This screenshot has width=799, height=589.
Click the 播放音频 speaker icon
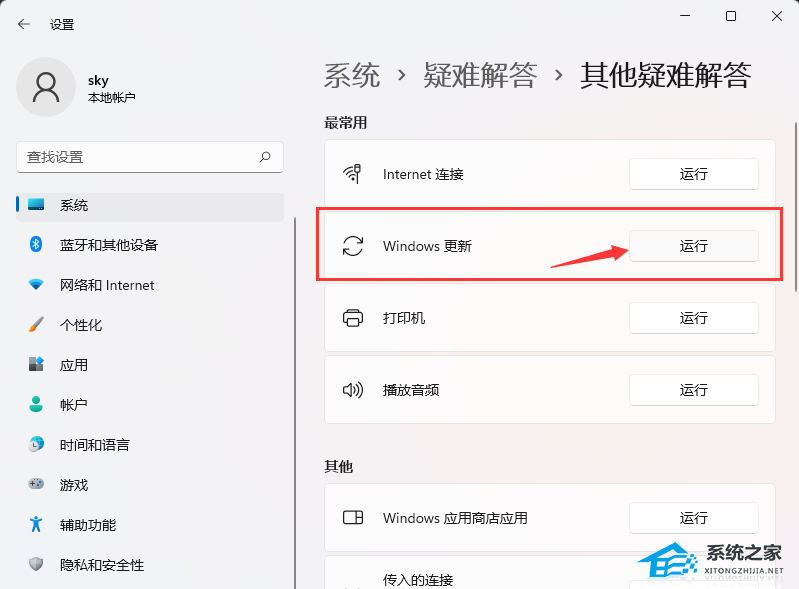point(353,390)
